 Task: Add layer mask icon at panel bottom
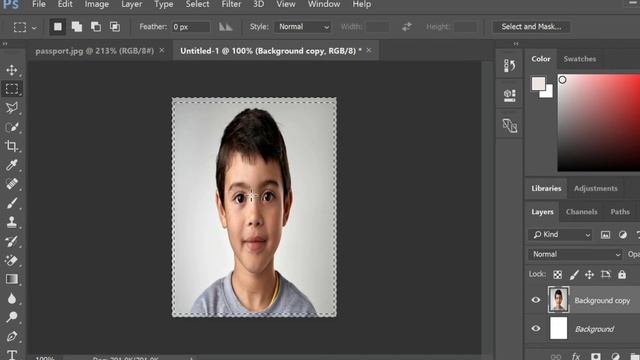(596, 356)
